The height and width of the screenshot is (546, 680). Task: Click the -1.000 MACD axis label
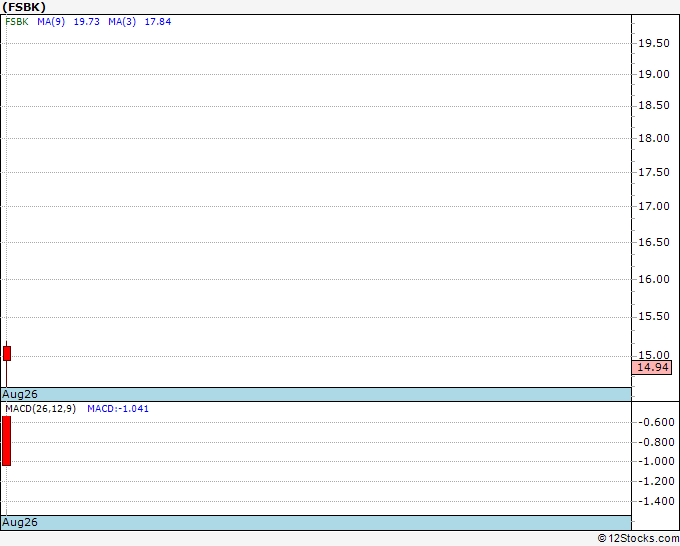click(x=656, y=461)
